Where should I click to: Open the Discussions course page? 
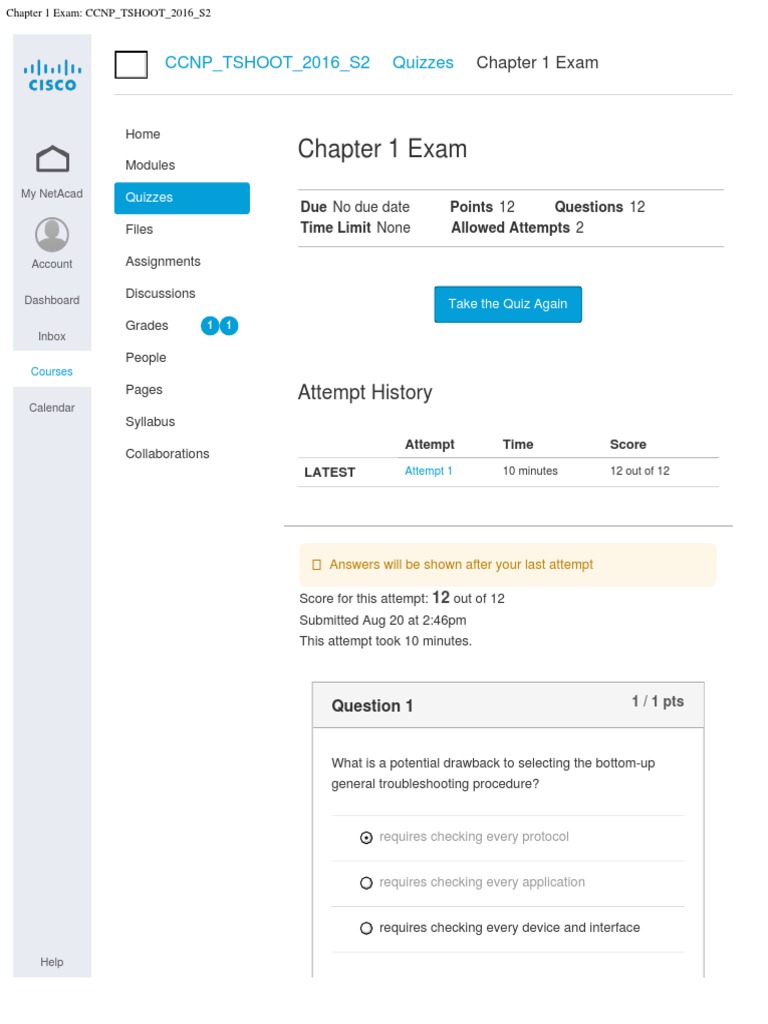click(160, 294)
